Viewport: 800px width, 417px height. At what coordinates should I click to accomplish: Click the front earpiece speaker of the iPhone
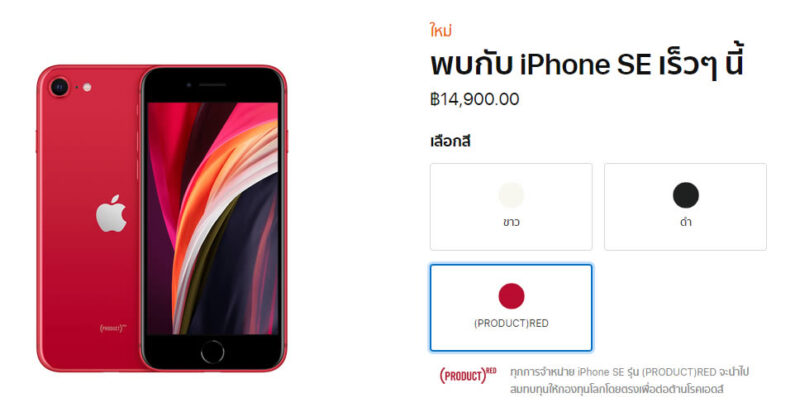click(213, 85)
